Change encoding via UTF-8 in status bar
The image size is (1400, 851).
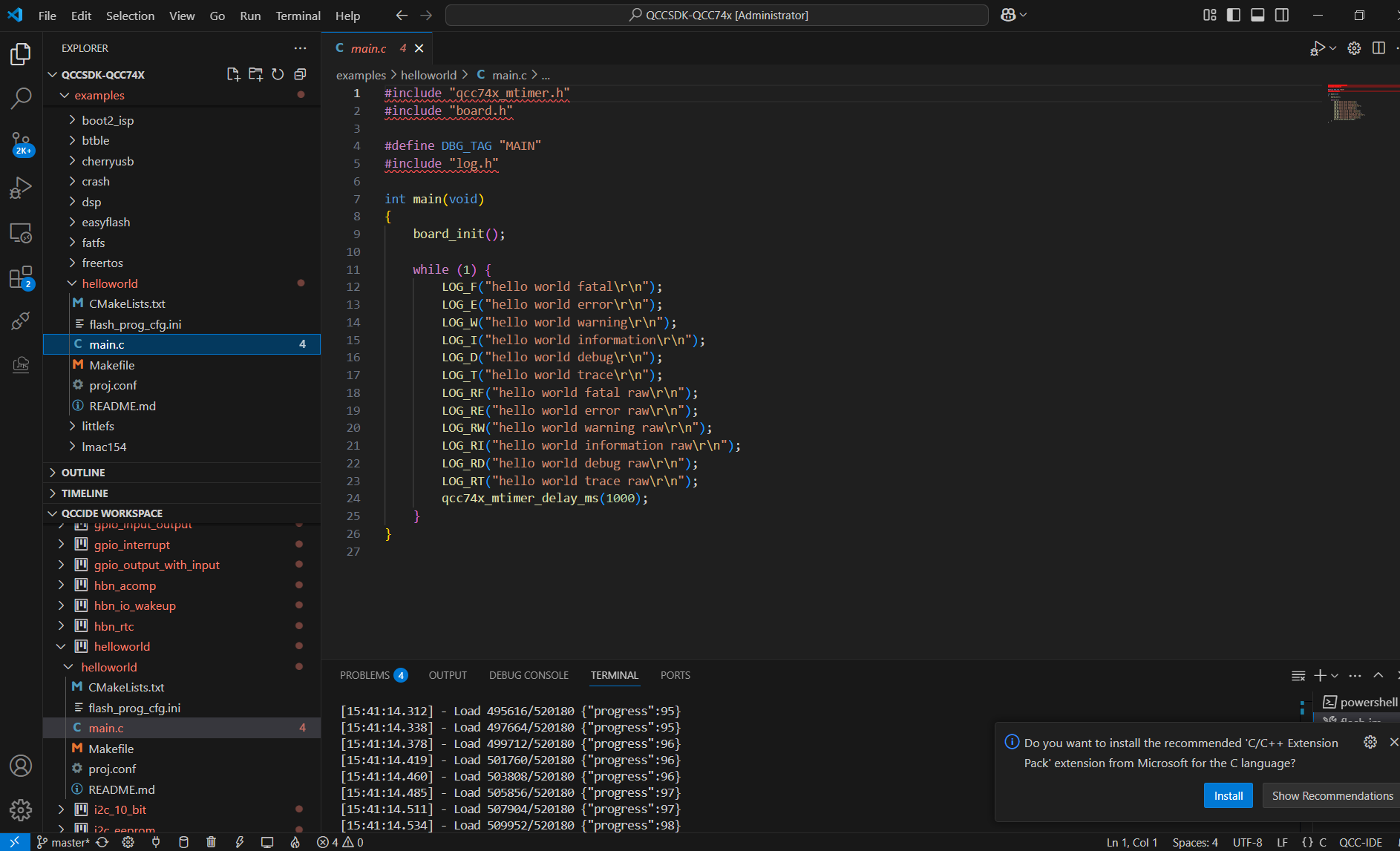tap(1247, 842)
